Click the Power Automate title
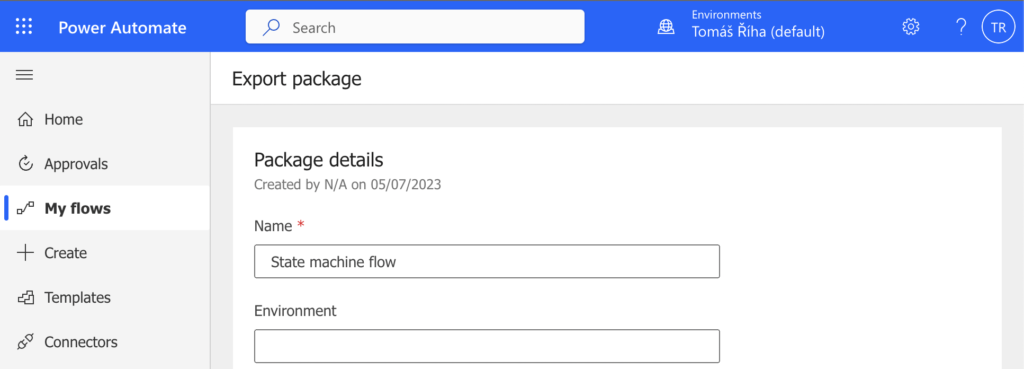1024x369 pixels. click(122, 27)
